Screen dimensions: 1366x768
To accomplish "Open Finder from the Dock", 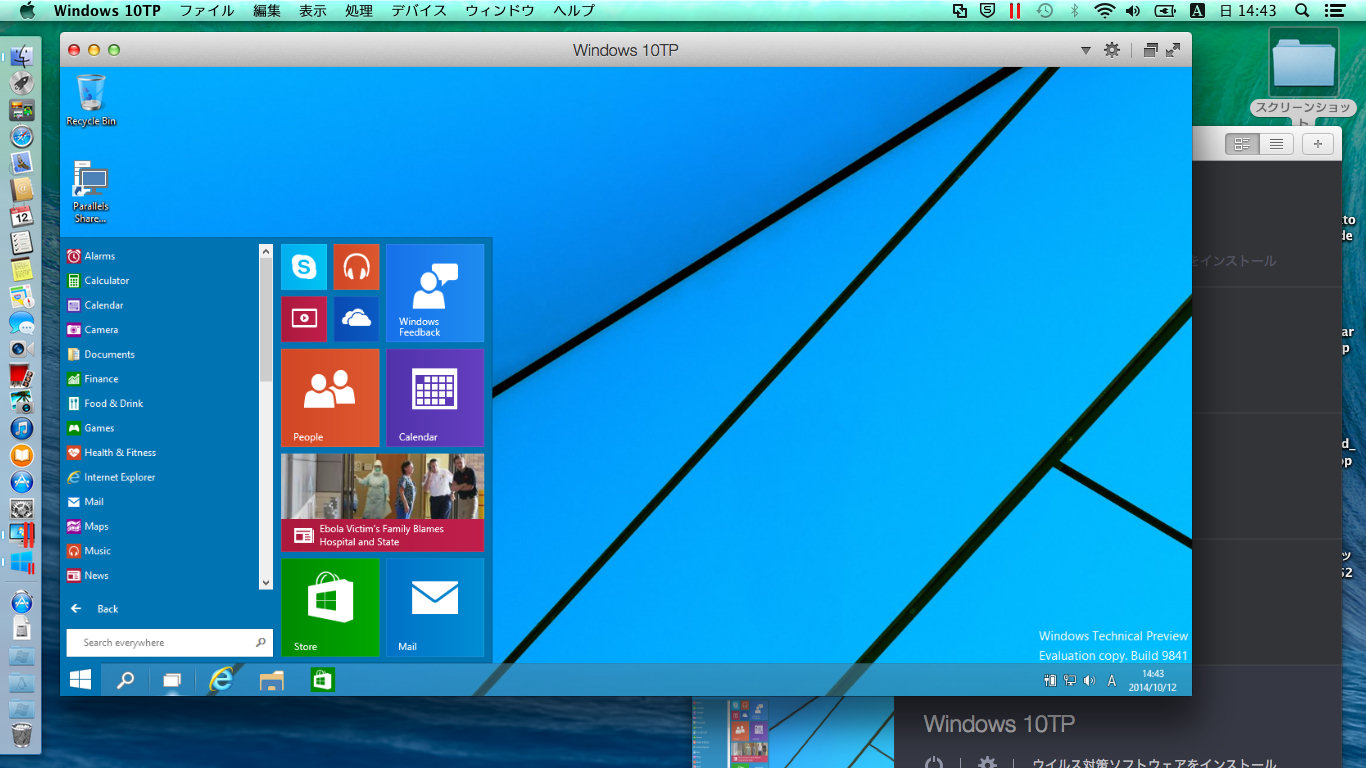I will 21,57.
